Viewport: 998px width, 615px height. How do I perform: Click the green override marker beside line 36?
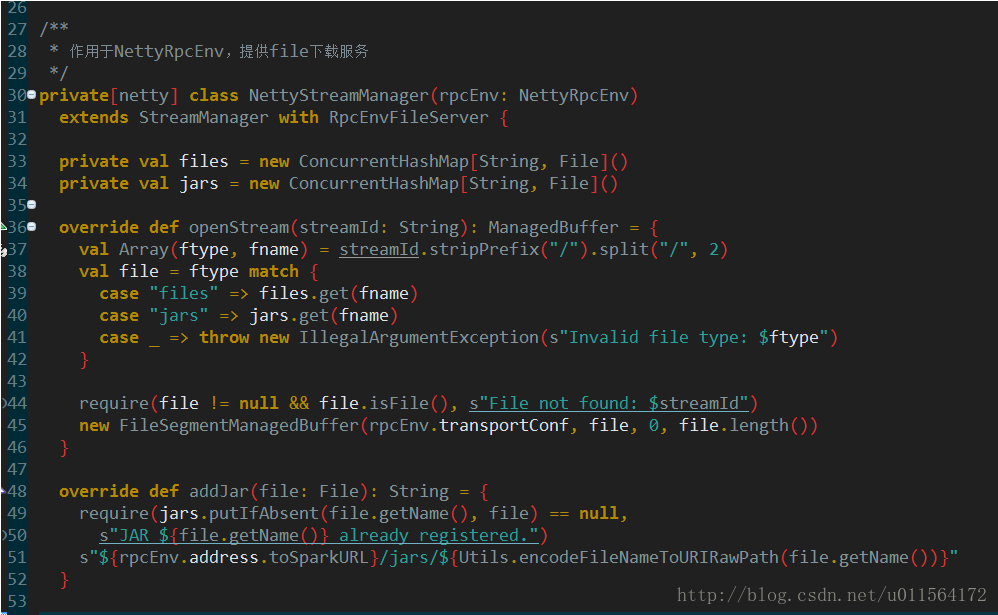coord(3,226)
